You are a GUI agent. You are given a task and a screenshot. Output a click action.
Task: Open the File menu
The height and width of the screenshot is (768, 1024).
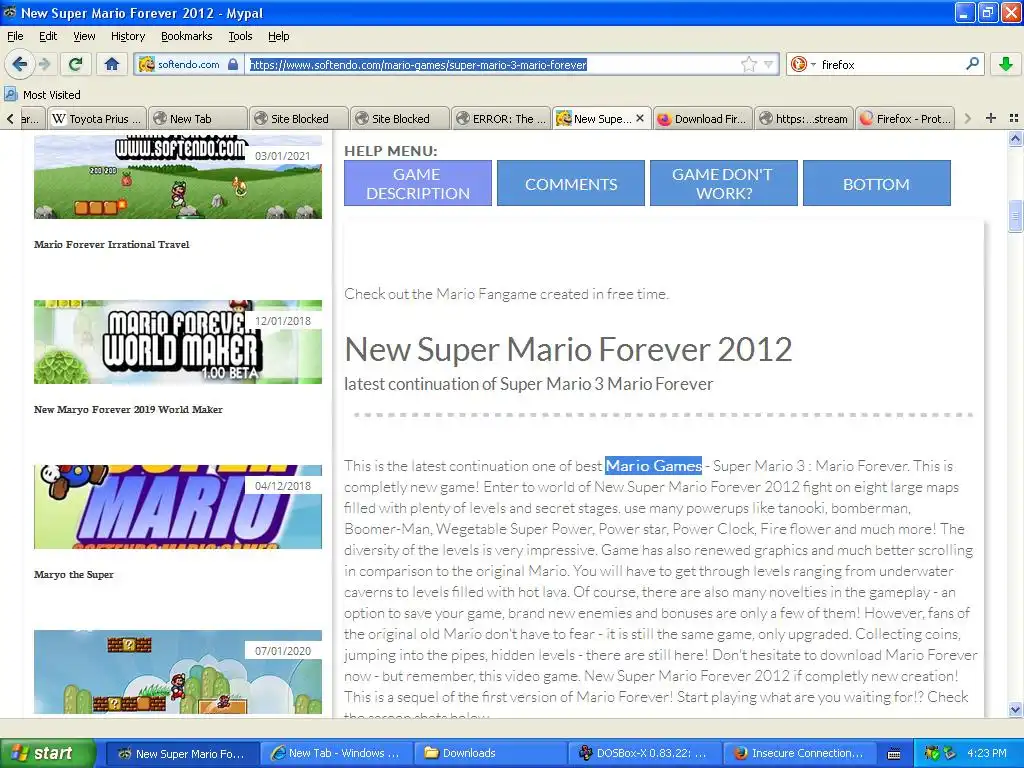tap(15, 36)
